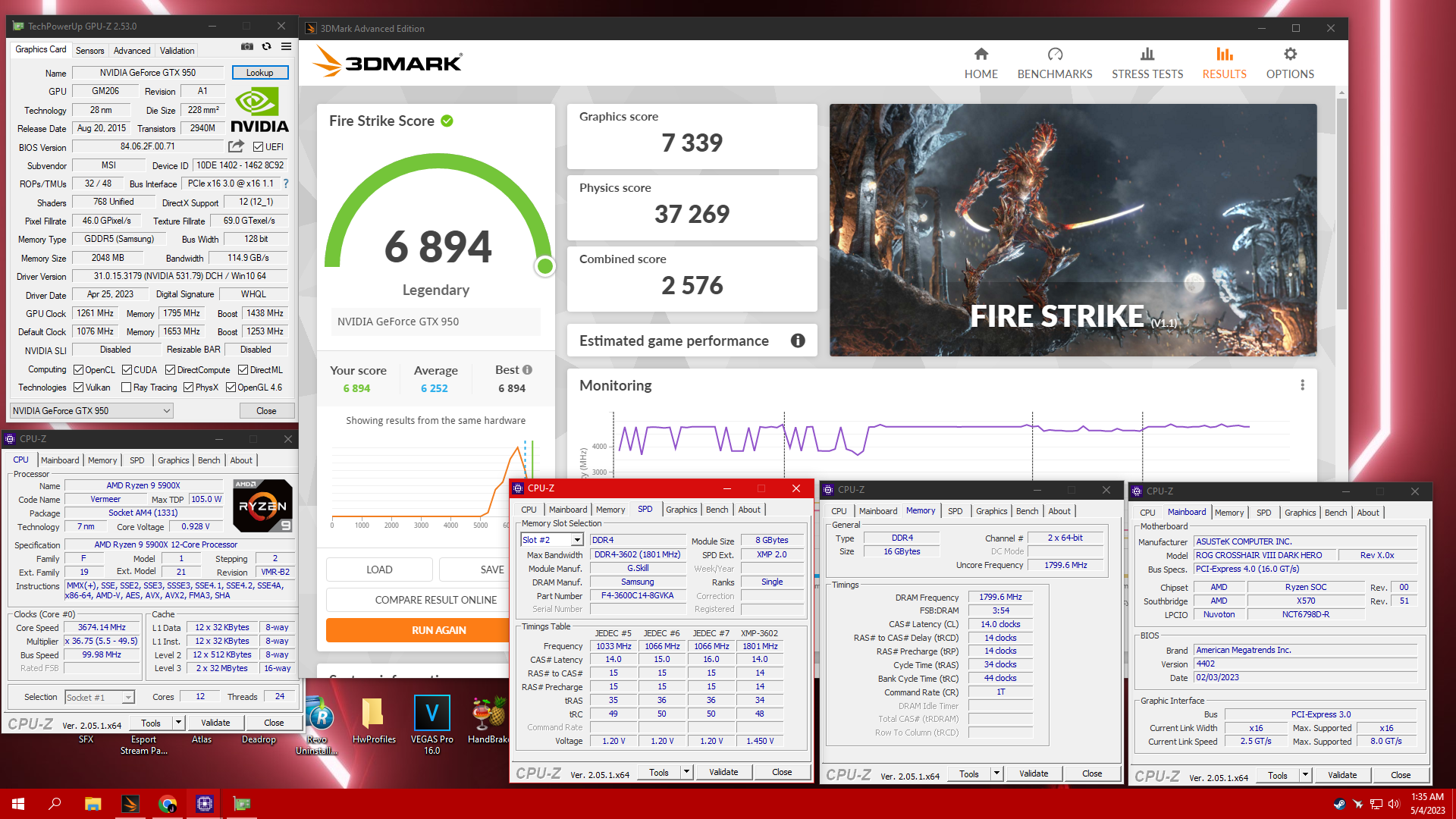Open Revo Uninstaller desktop shortcut
Screen dimensions: 1456x819
(x=318, y=724)
